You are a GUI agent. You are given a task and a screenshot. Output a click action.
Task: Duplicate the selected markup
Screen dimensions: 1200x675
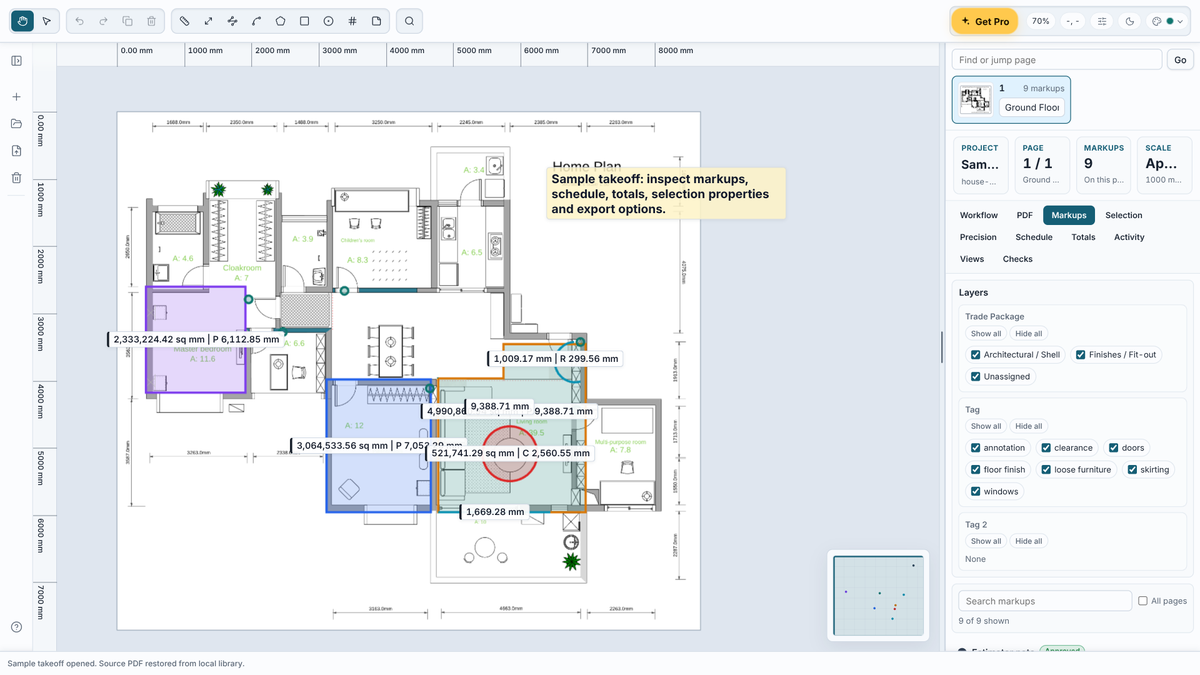[x=127, y=21]
